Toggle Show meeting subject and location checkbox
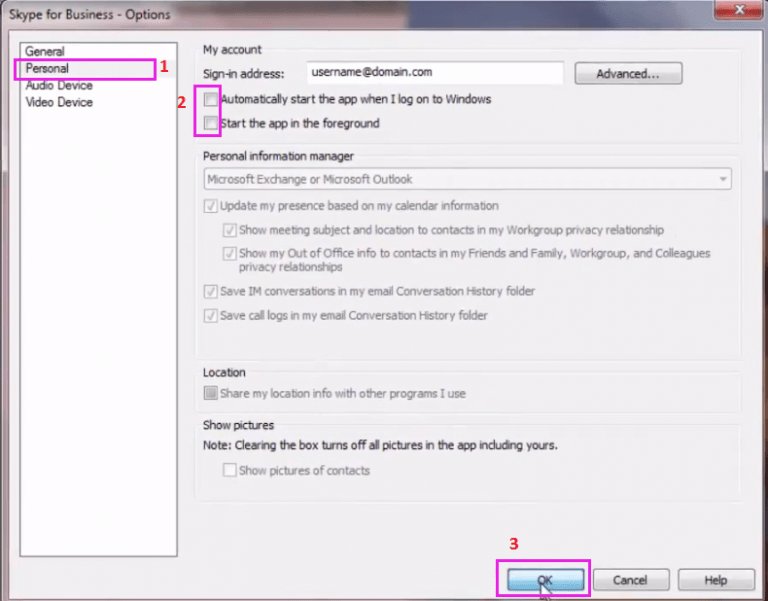 pyautogui.click(x=230, y=230)
